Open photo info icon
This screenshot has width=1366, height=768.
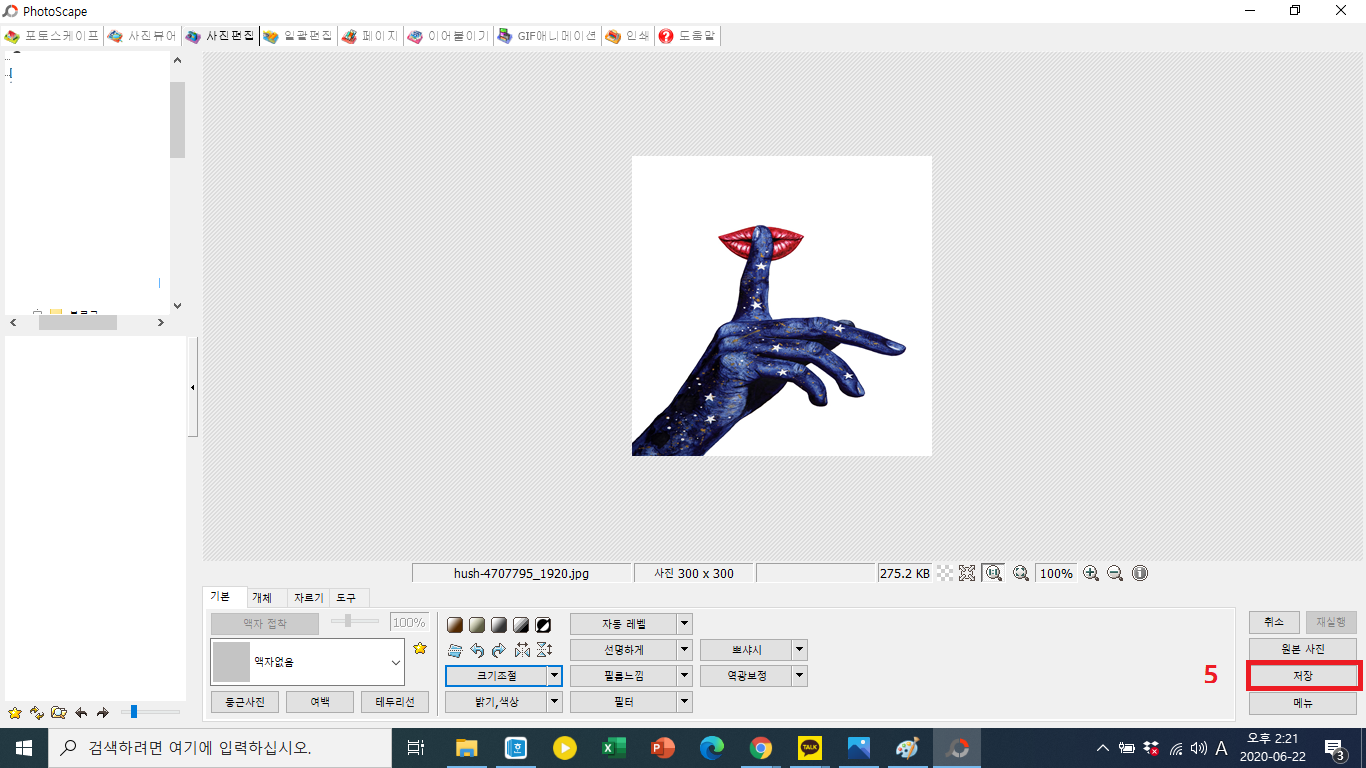[x=1140, y=573]
